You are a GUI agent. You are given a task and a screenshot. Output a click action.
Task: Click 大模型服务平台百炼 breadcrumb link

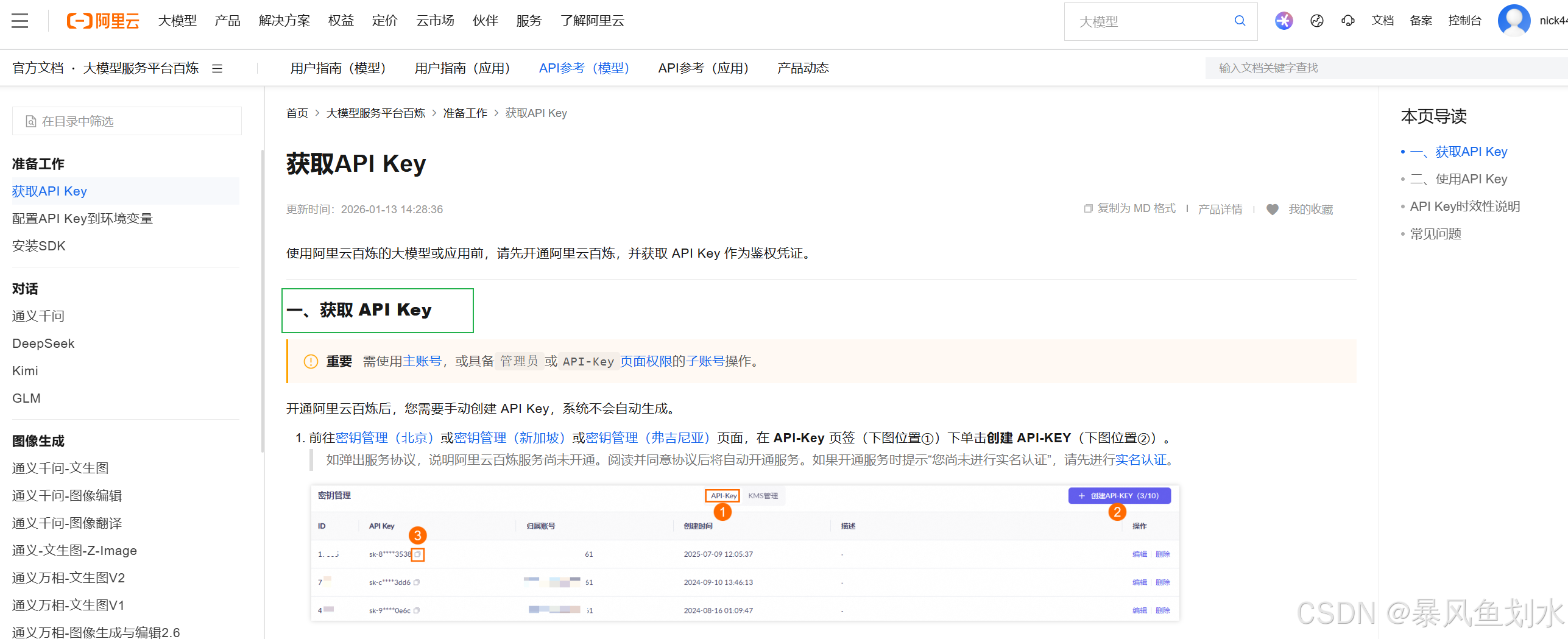click(376, 113)
